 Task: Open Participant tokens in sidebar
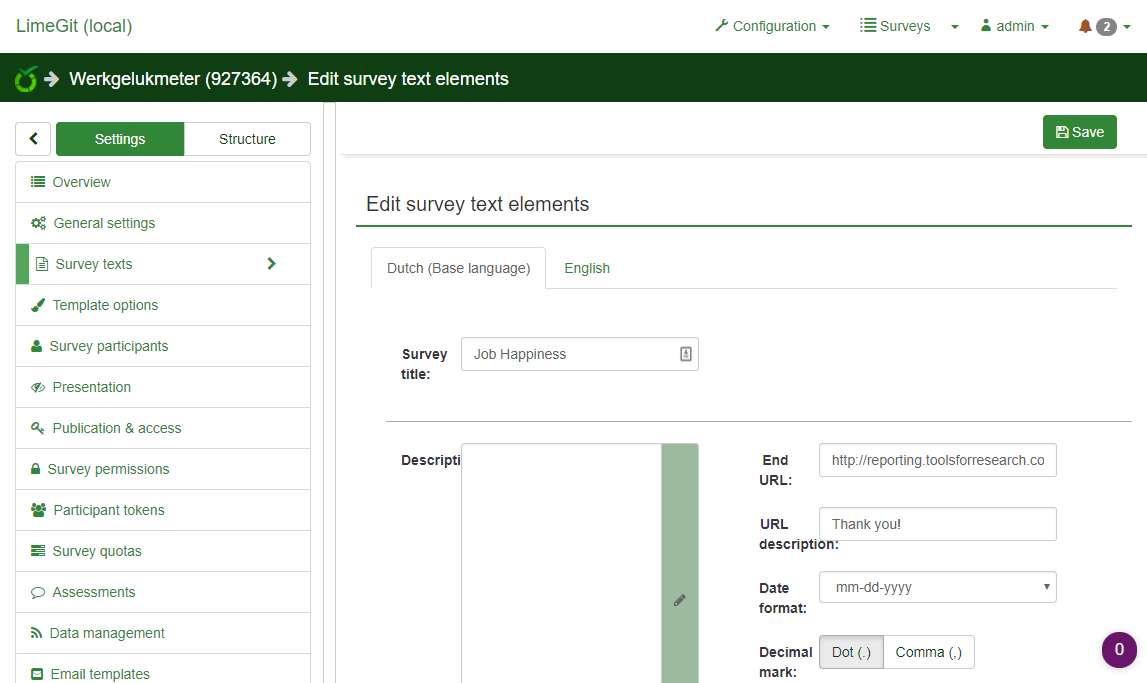point(108,510)
